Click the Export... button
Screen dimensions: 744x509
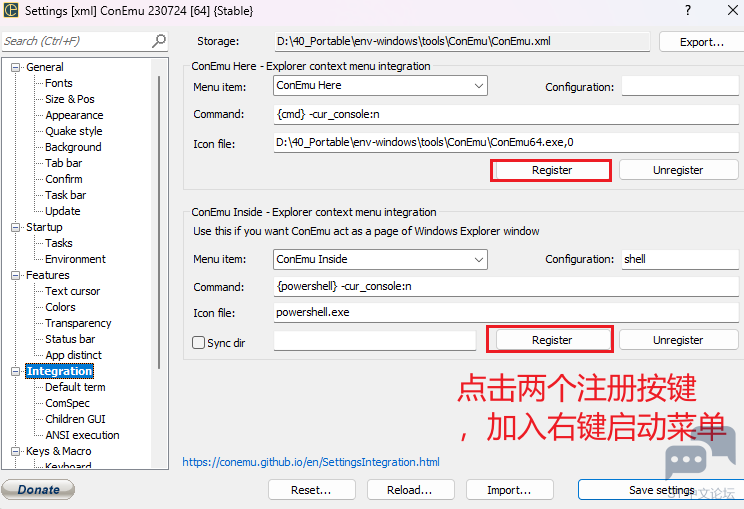tap(701, 42)
